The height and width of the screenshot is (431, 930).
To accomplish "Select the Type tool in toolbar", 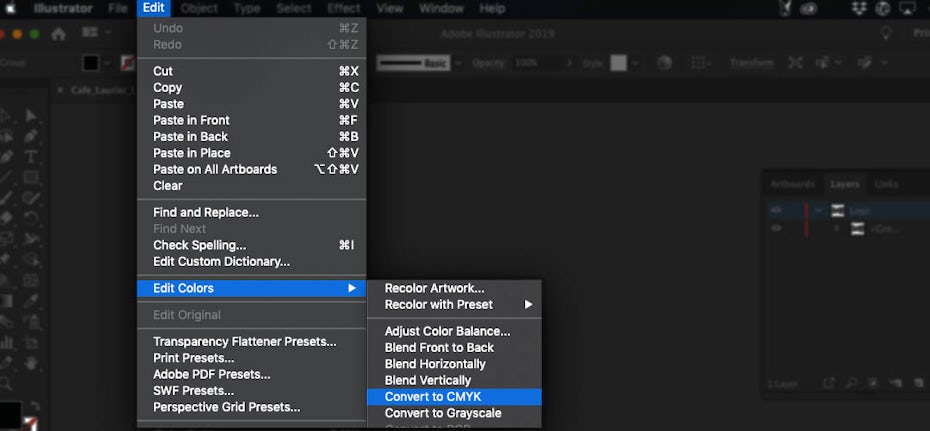I will tap(31, 157).
